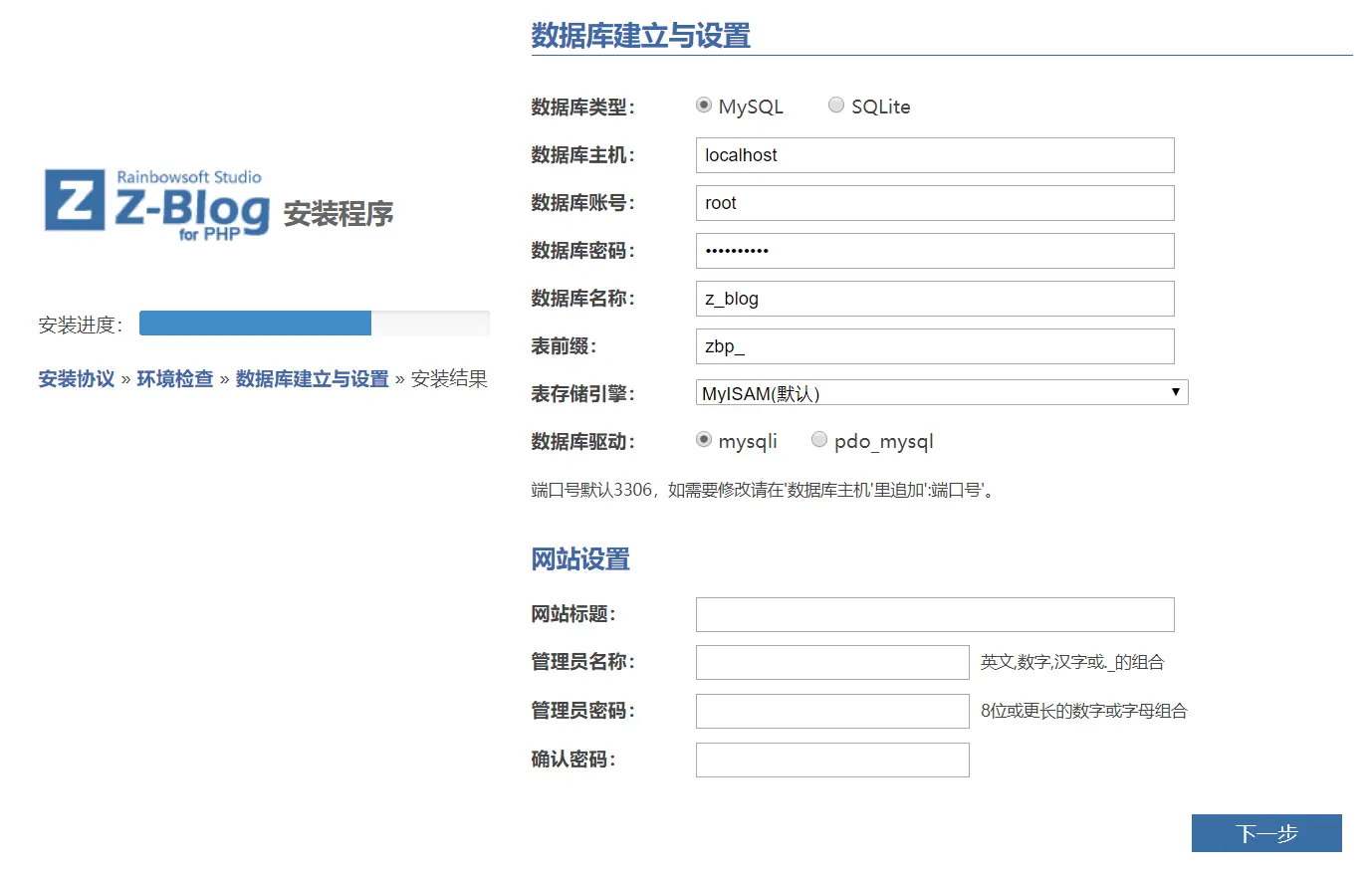
Task: Click the 管理员密码 admin password field
Action: [832, 710]
